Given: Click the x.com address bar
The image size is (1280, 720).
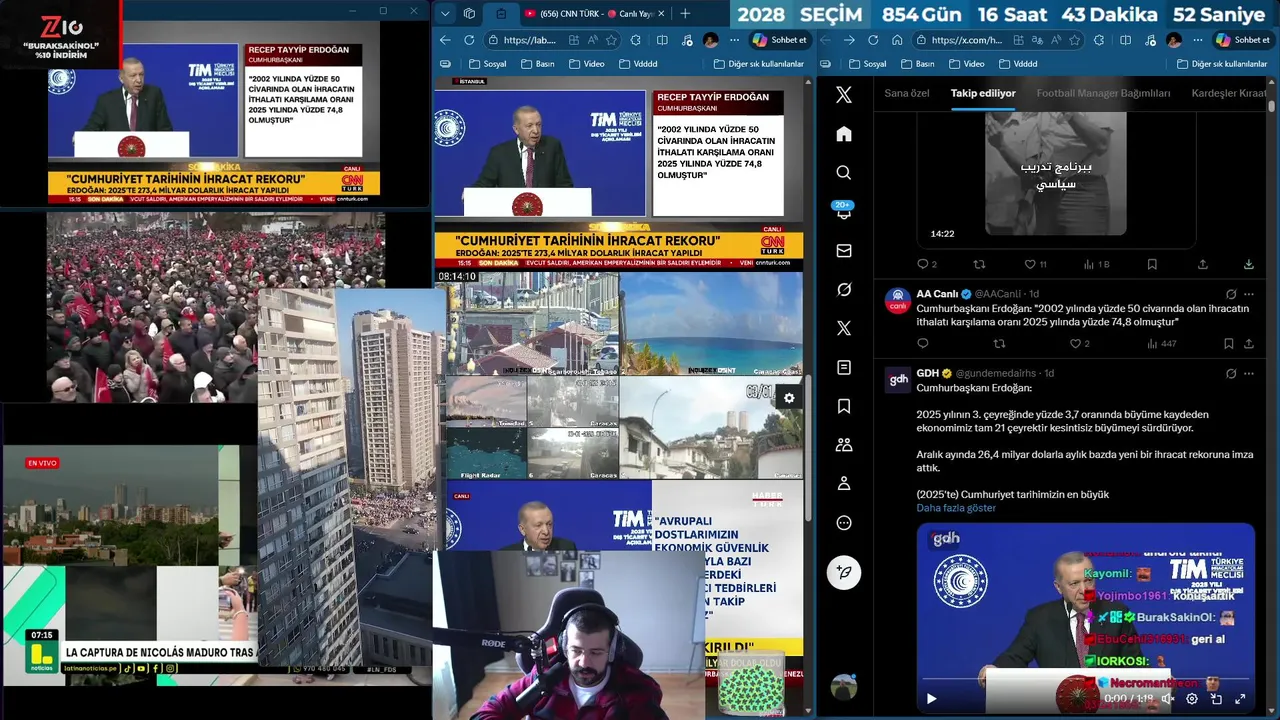Looking at the screenshot, I should pyautogui.click(x=965, y=40).
